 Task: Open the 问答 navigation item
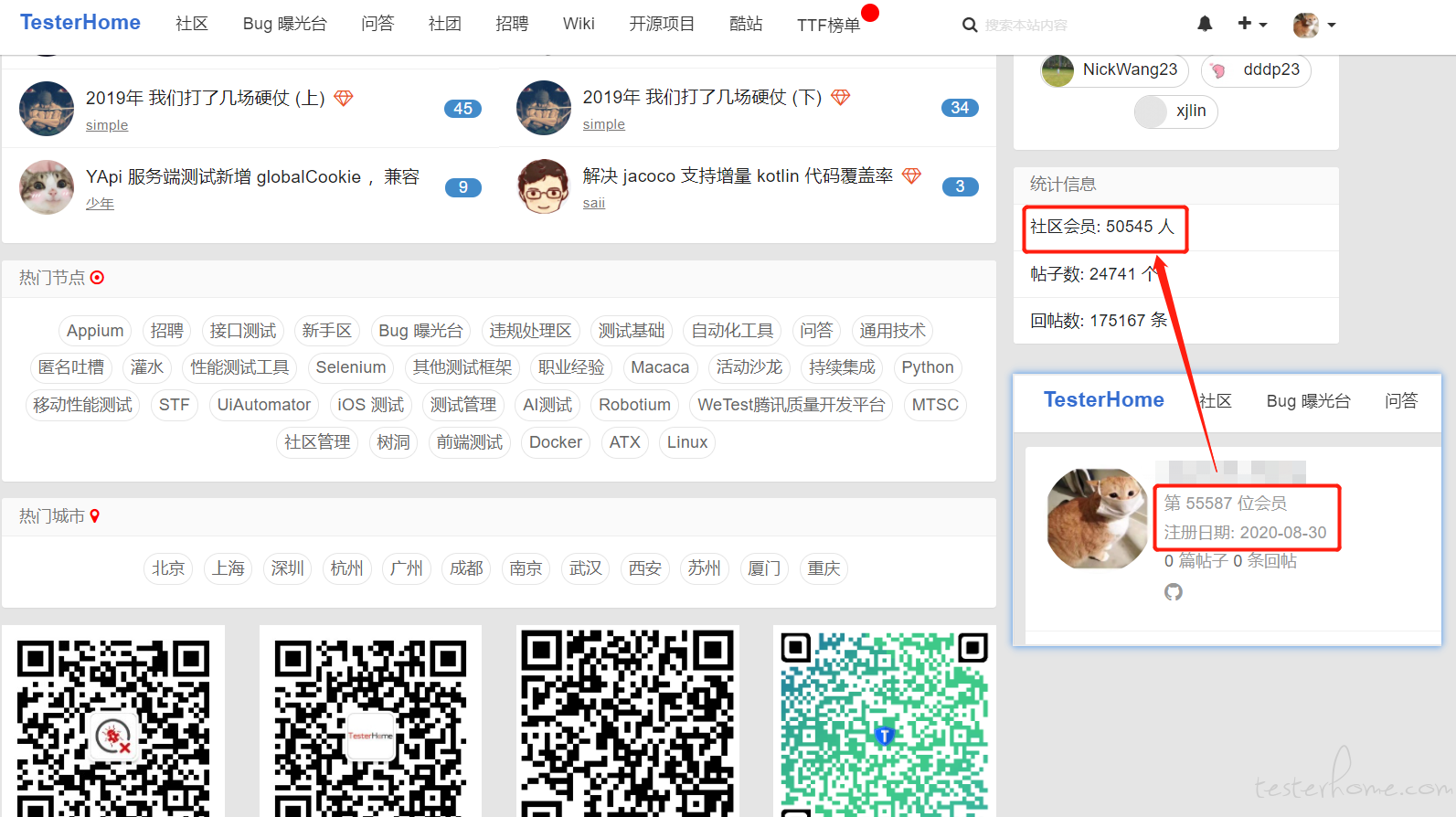pos(377,24)
